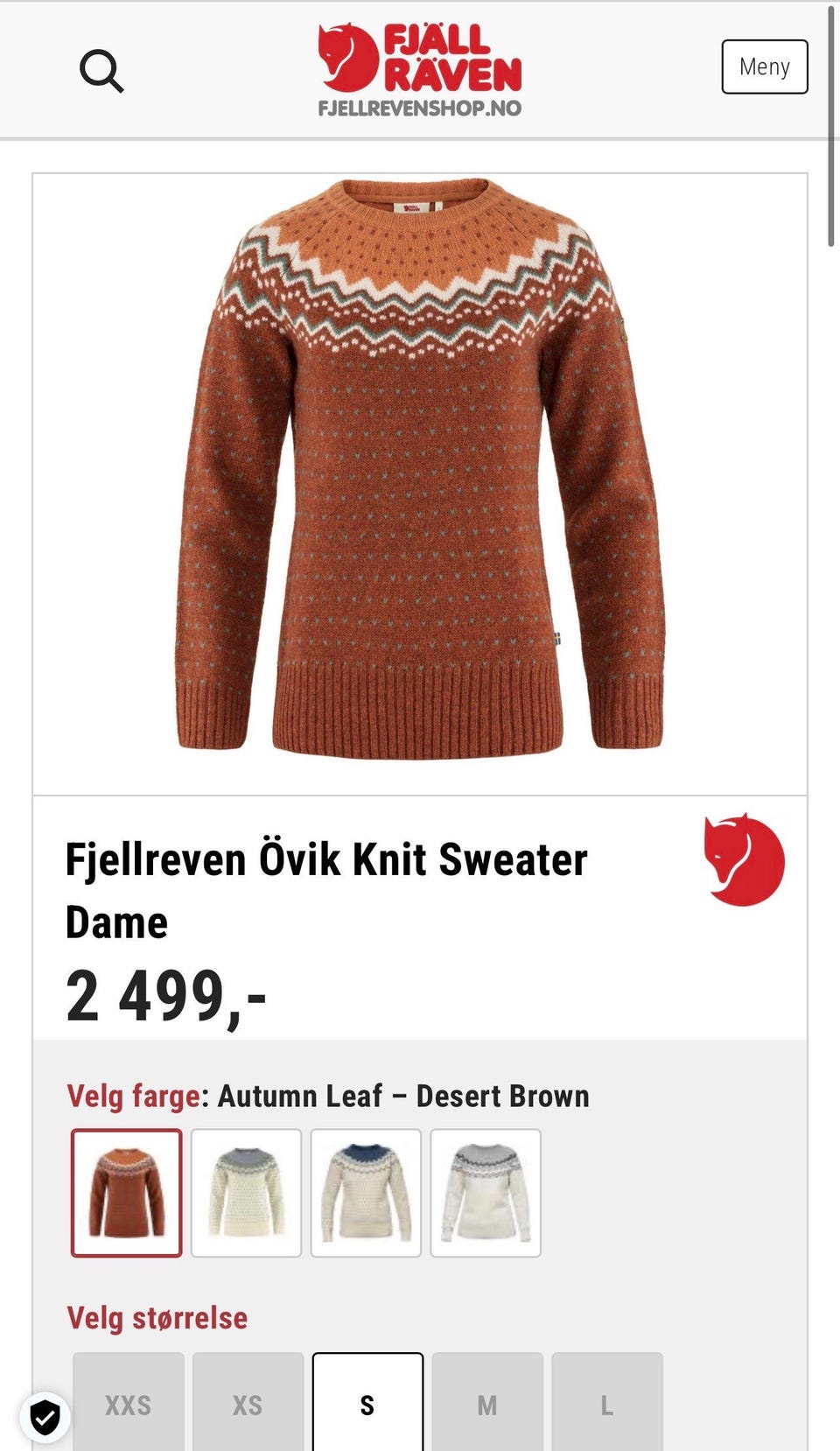
Task: Click the Fjellreven Övik Knit Sweater title
Action: (x=326, y=890)
